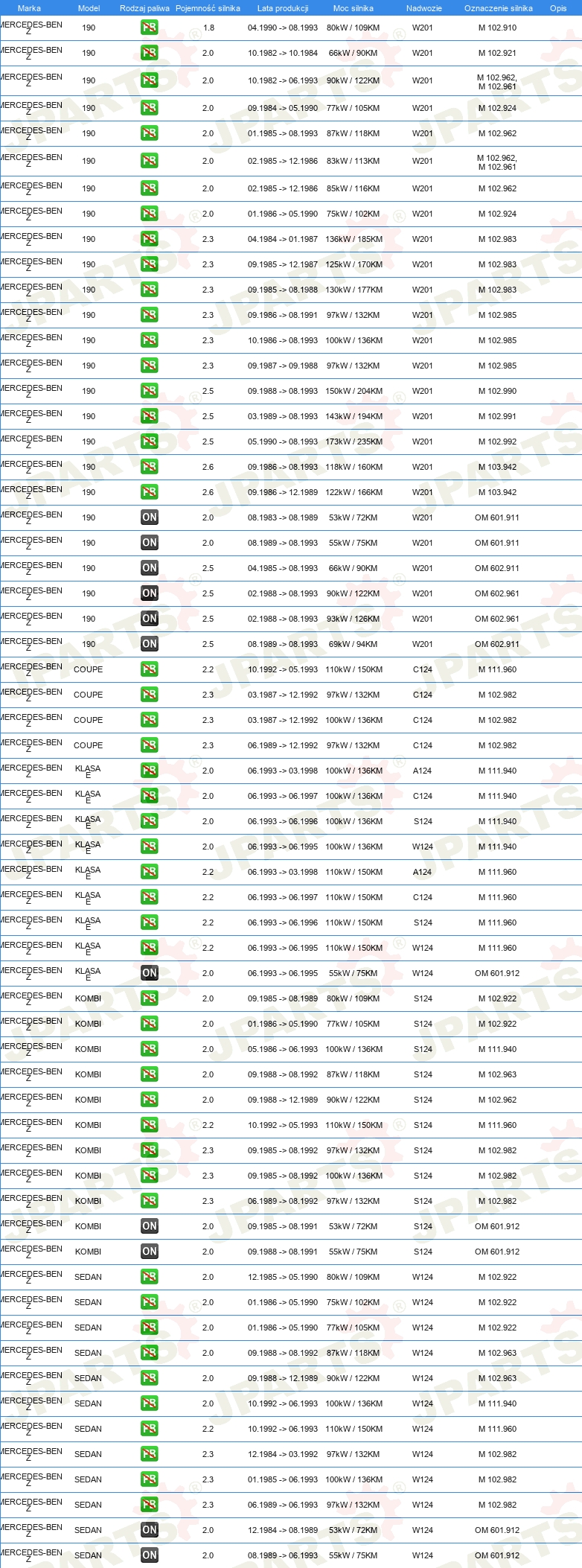Click the Lata produkcji column header
582x1568 pixels.
[x=283, y=8]
